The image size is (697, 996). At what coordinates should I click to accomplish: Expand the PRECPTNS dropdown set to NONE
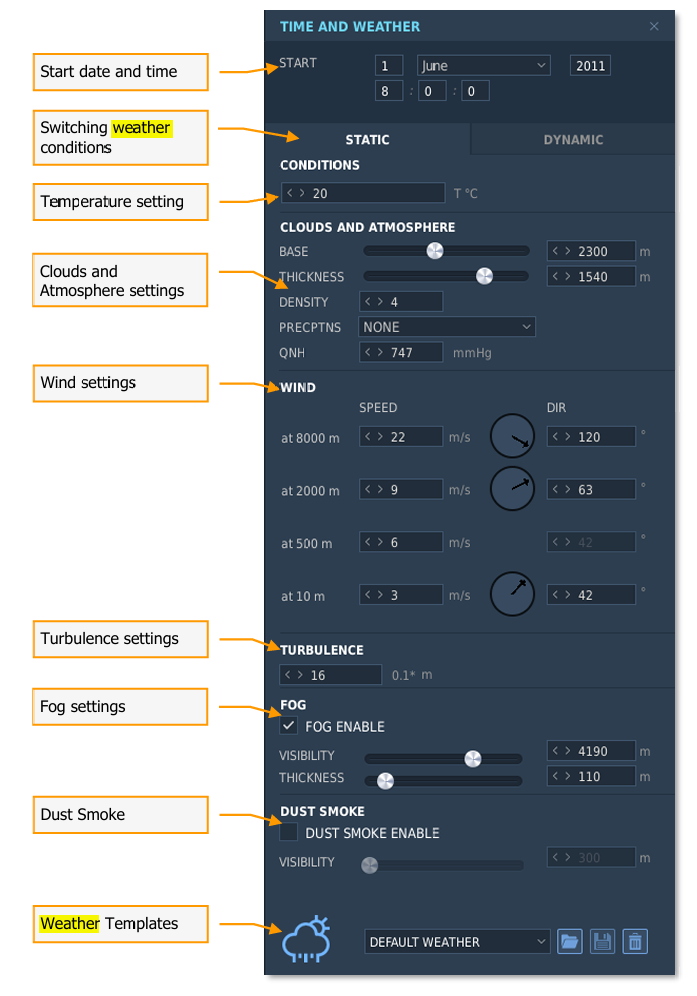click(x=447, y=326)
